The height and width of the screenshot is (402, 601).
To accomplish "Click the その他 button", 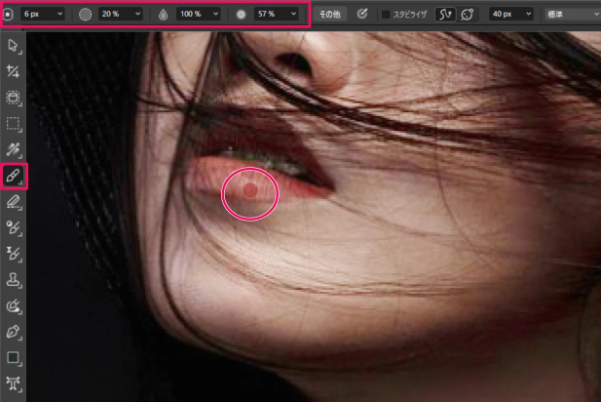I will pyautogui.click(x=330, y=15).
